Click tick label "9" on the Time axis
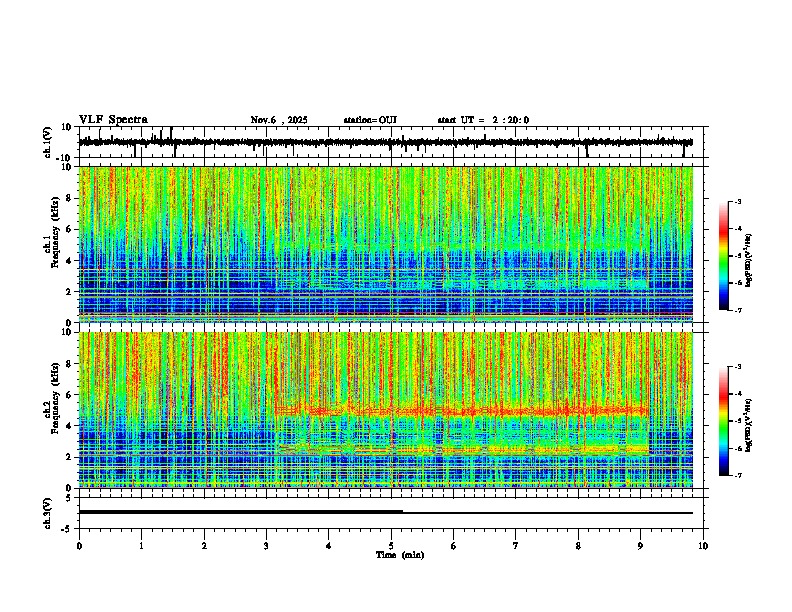 coord(641,546)
